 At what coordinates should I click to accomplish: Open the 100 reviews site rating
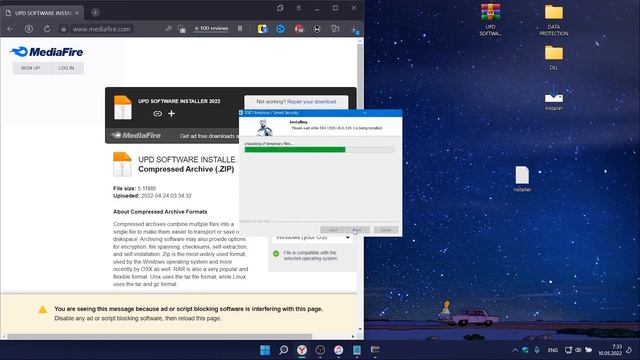(x=211, y=29)
